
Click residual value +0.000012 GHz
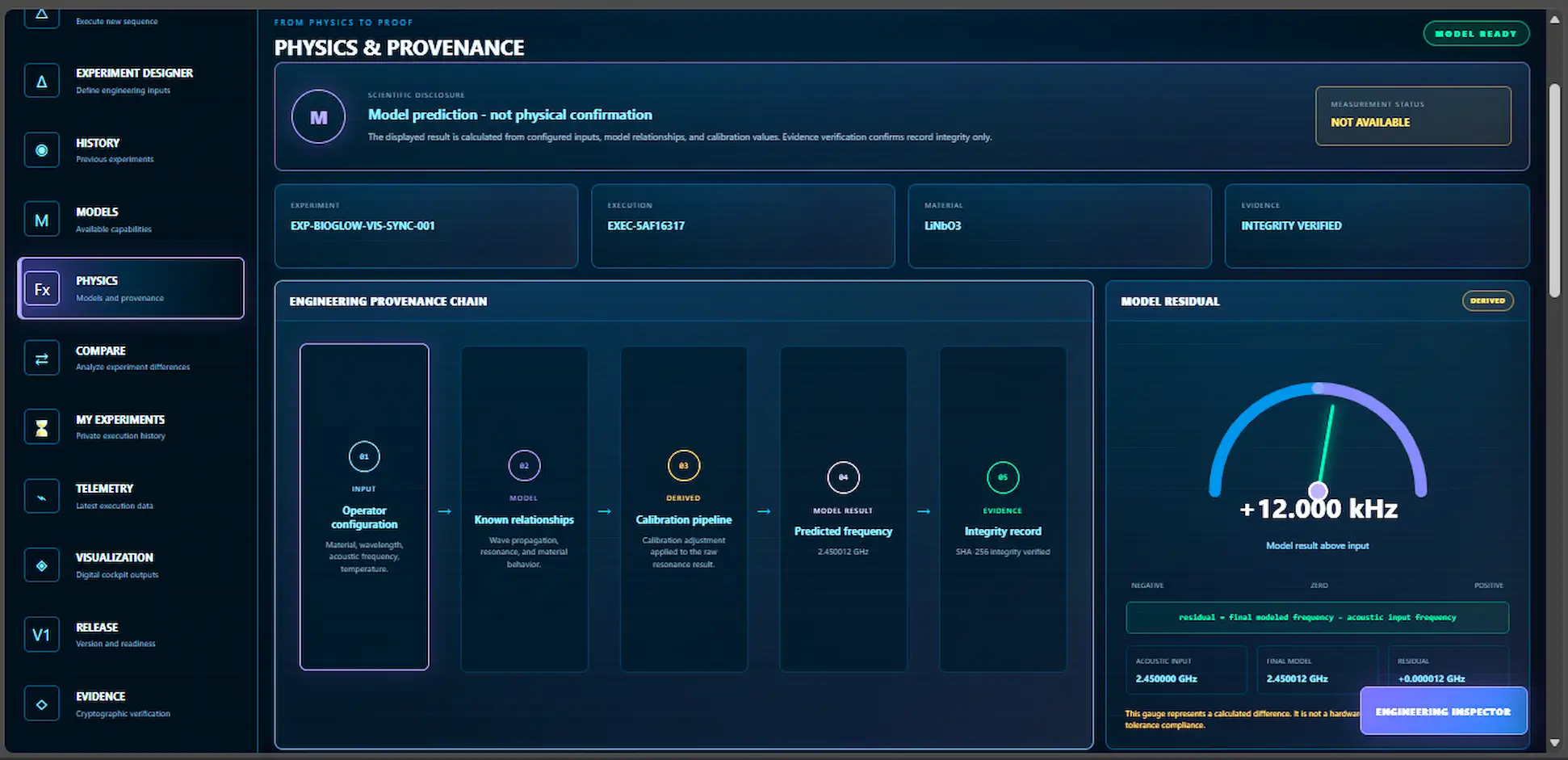coord(1431,678)
